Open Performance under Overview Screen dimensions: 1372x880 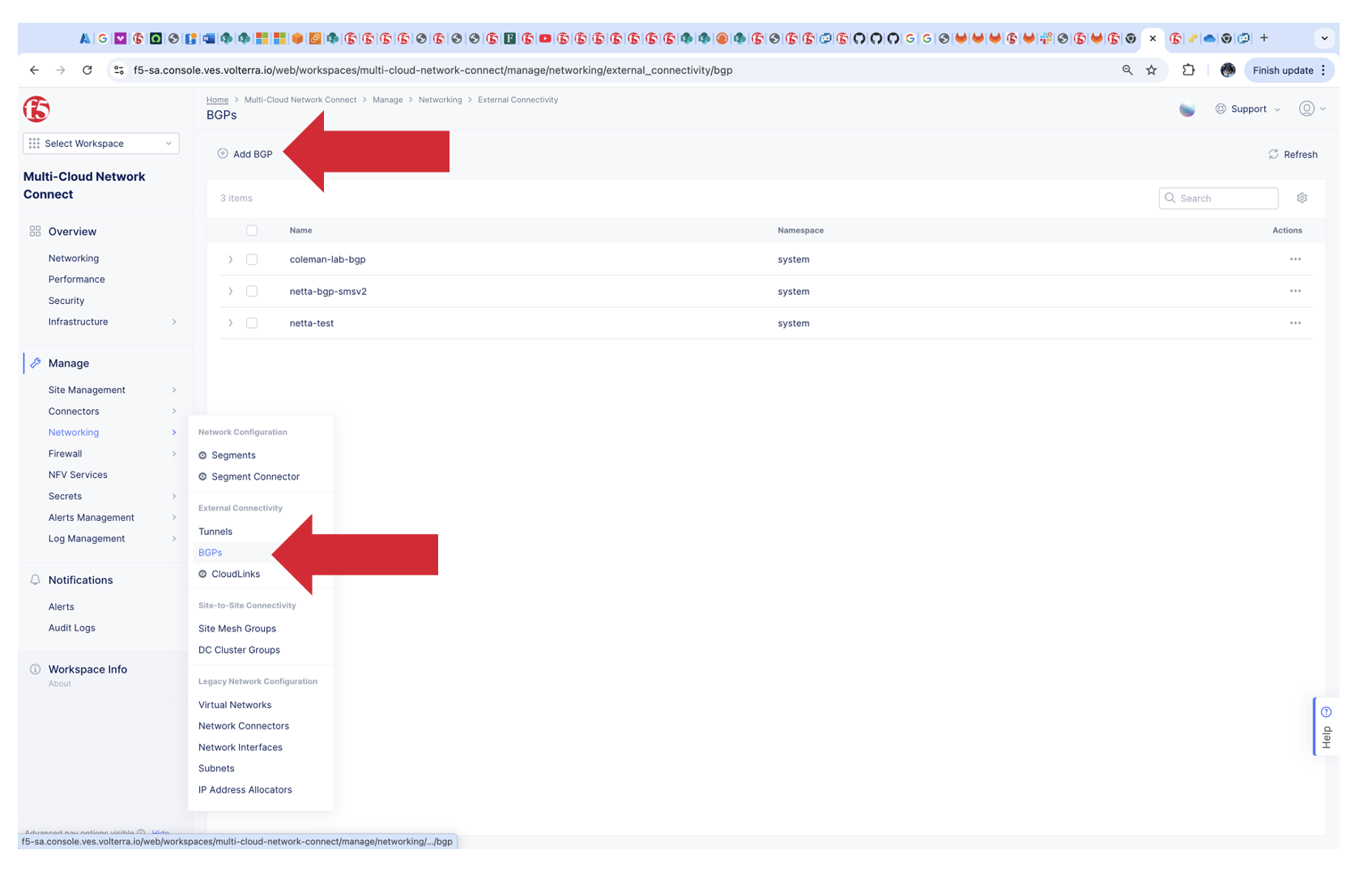76,280
